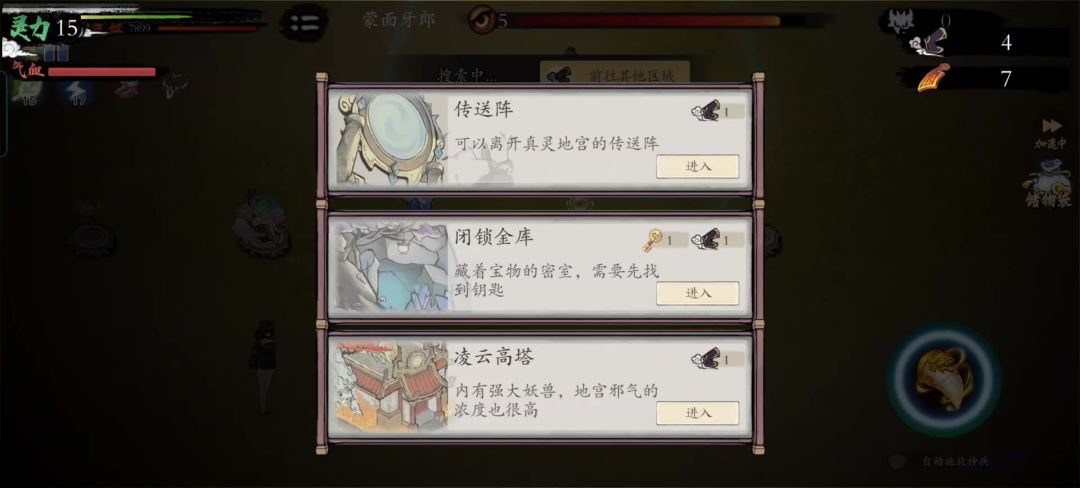Select the 前往其他区域 tab
1080x488 pixels.
(x=614, y=74)
